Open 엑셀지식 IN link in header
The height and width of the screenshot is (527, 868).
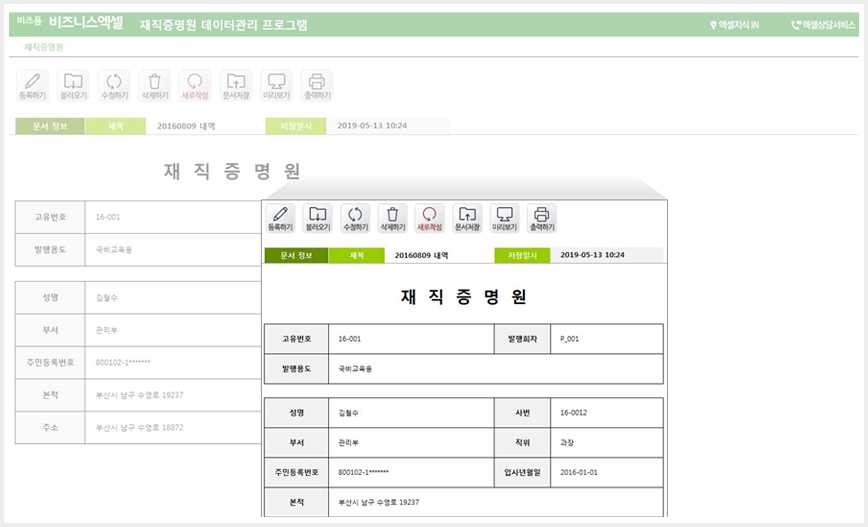click(735, 25)
